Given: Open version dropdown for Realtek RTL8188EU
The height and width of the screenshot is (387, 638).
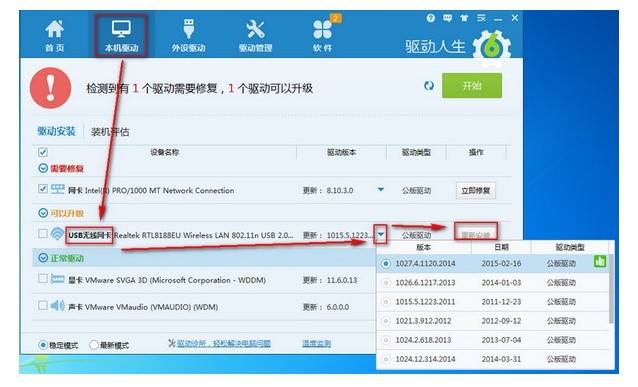Looking at the screenshot, I should point(380,234).
